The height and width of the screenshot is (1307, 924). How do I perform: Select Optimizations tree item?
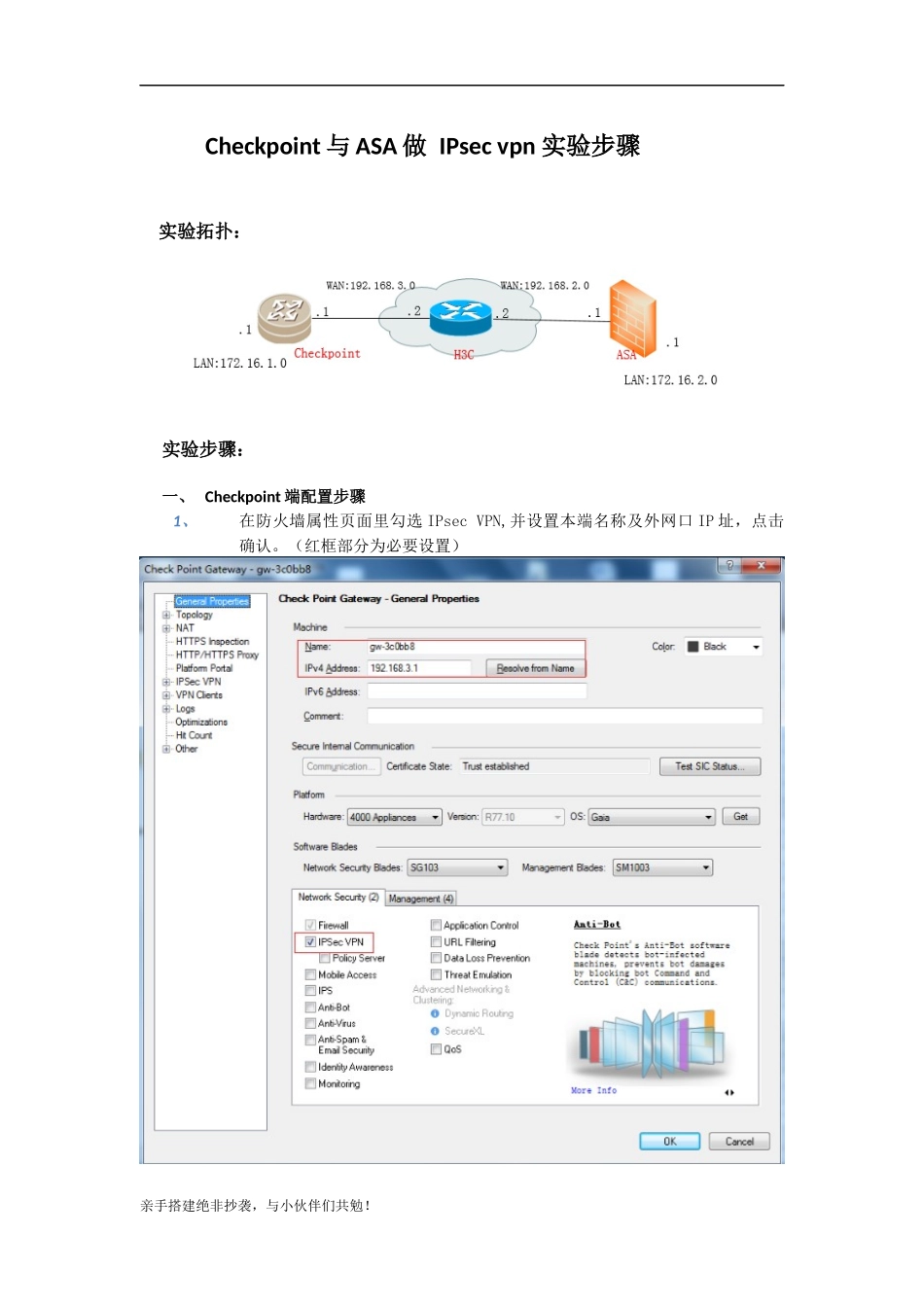pos(201,723)
